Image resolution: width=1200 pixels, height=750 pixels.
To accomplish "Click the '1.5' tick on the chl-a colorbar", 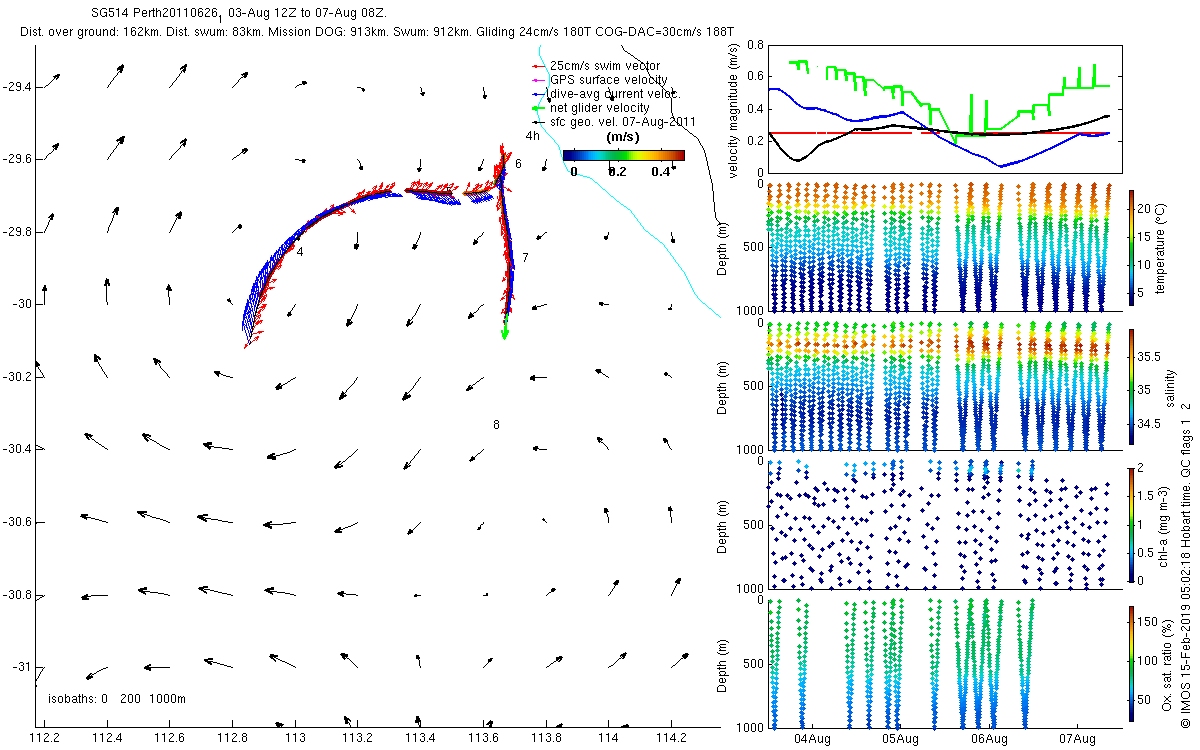I will 1147,495.
